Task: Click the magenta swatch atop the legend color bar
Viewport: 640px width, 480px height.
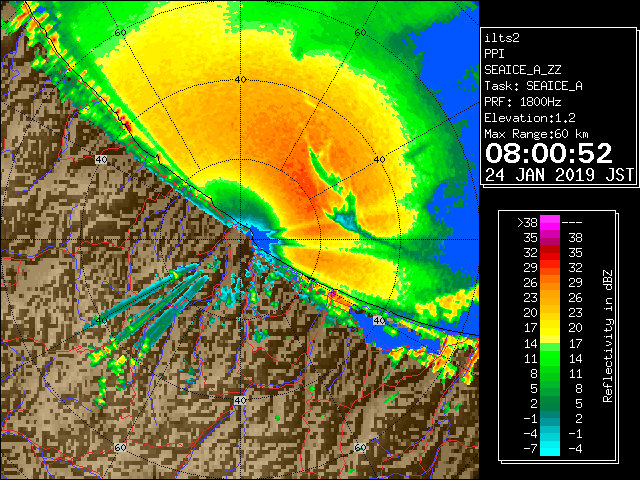Action: pyautogui.click(x=550, y=222)
